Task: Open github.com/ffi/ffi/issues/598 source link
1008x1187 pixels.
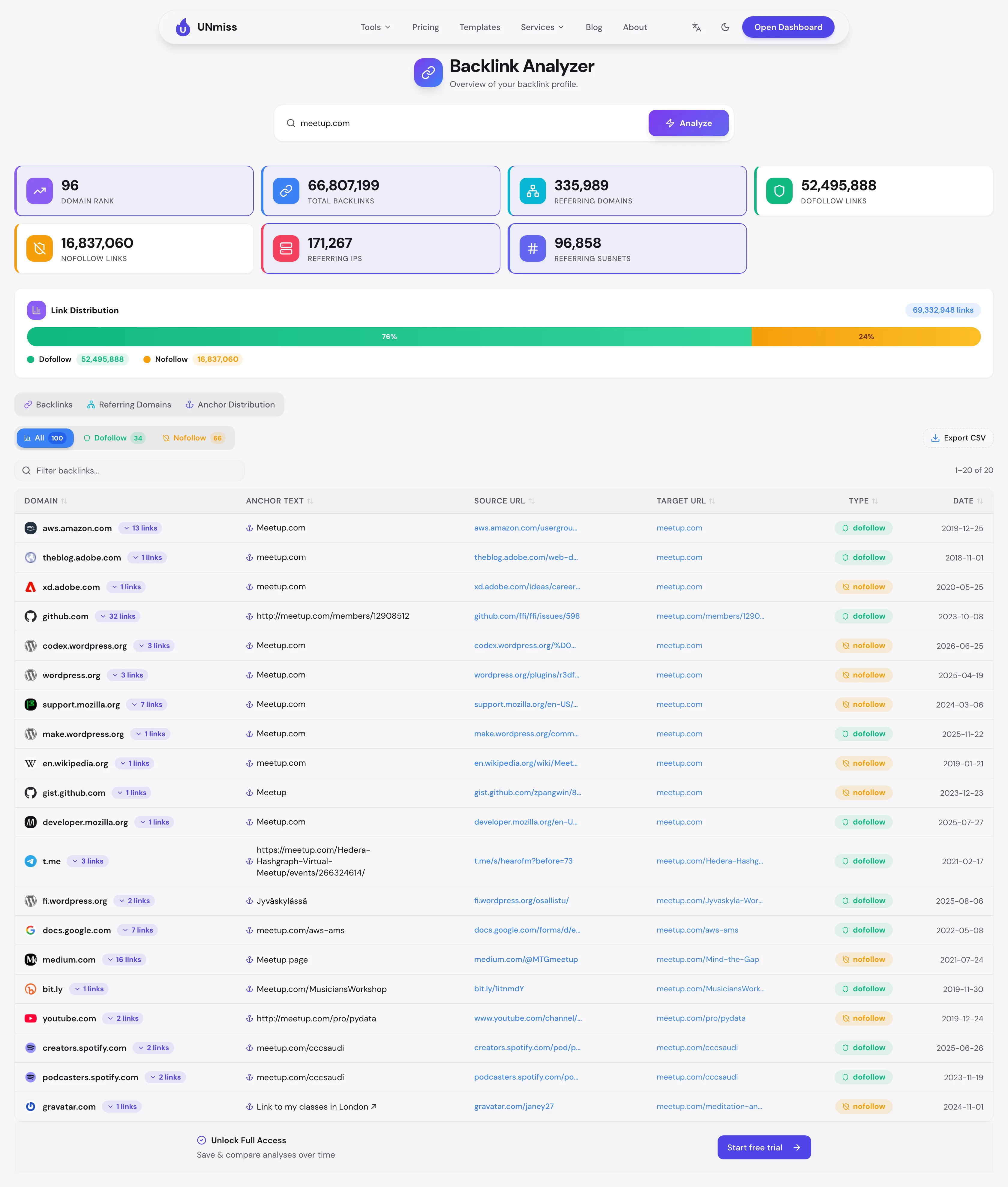Action: click(526, 616)
